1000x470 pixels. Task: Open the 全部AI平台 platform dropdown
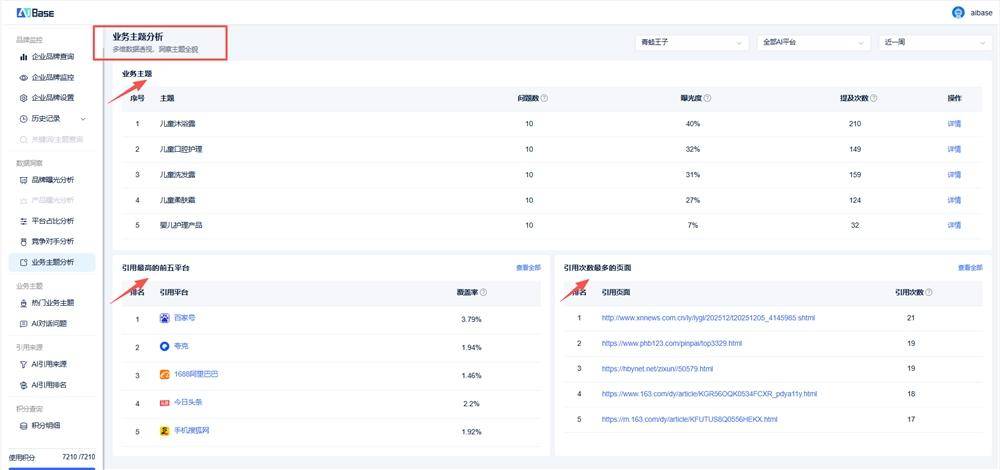coord(814,43)
